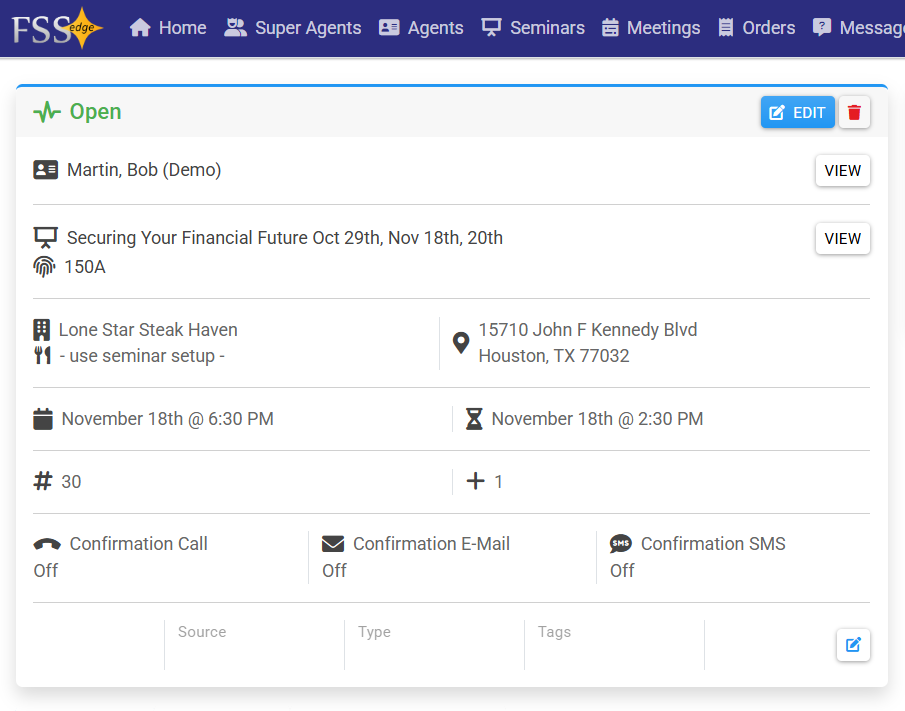View agent Martin, Bob details
The height and width of the screenshot is (711, 905).
click(x=842, y=171)
